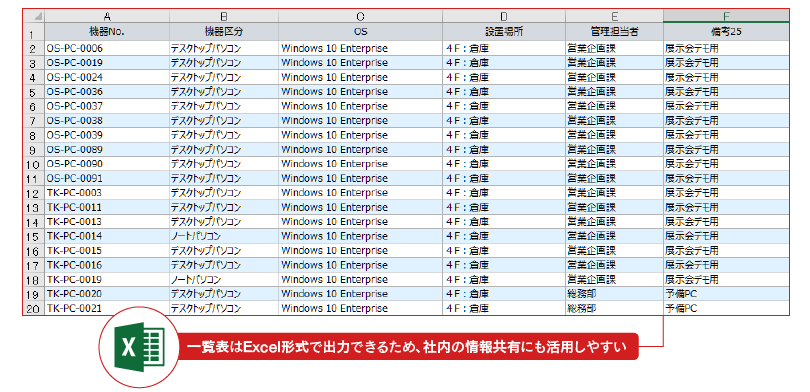The image size is (810, 392).
Task: Click the 備考25 header cell
Action: click(x=726, y=32)
